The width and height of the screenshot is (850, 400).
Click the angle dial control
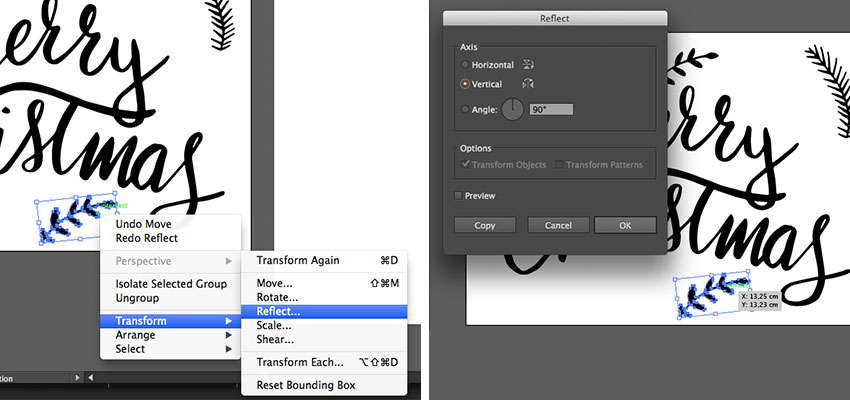tap(512, 109)
